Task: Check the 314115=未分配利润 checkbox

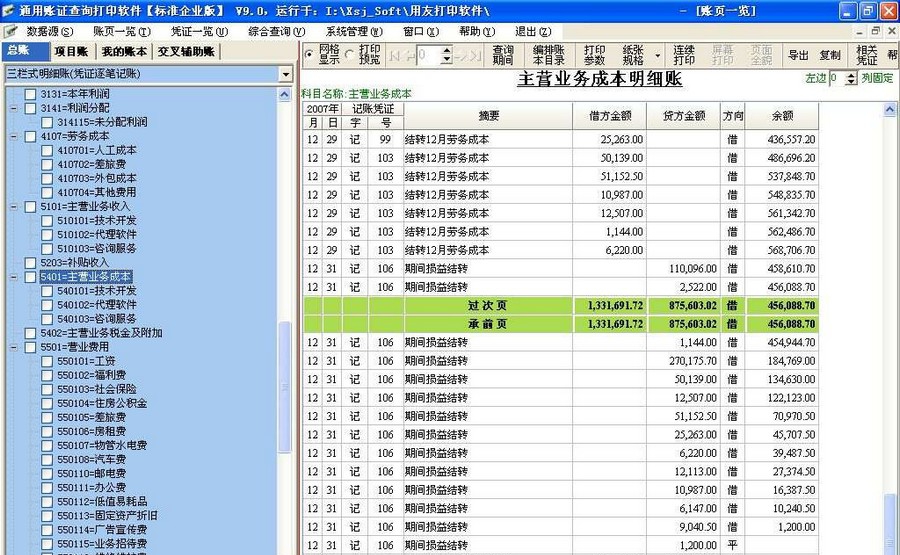Action: pyautogui.click(x=47, y=122)
